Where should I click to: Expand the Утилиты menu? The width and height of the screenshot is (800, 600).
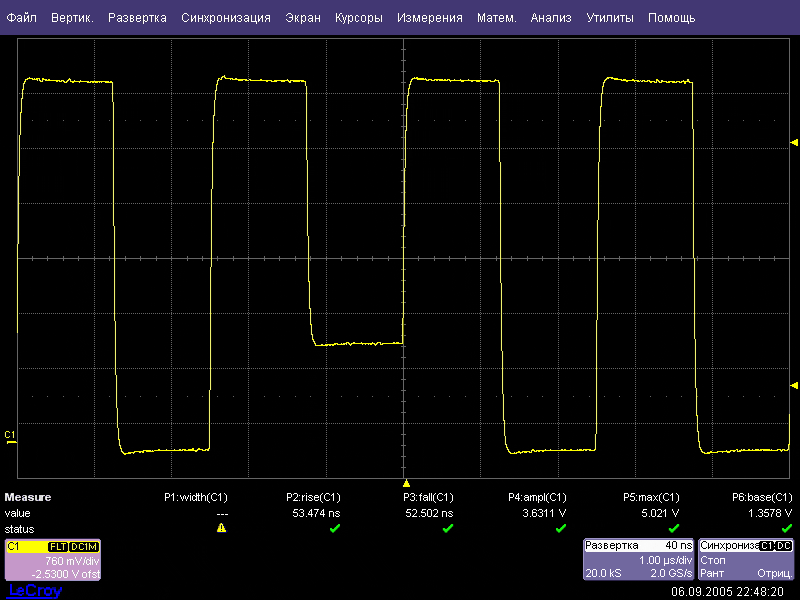coord(609,18)
